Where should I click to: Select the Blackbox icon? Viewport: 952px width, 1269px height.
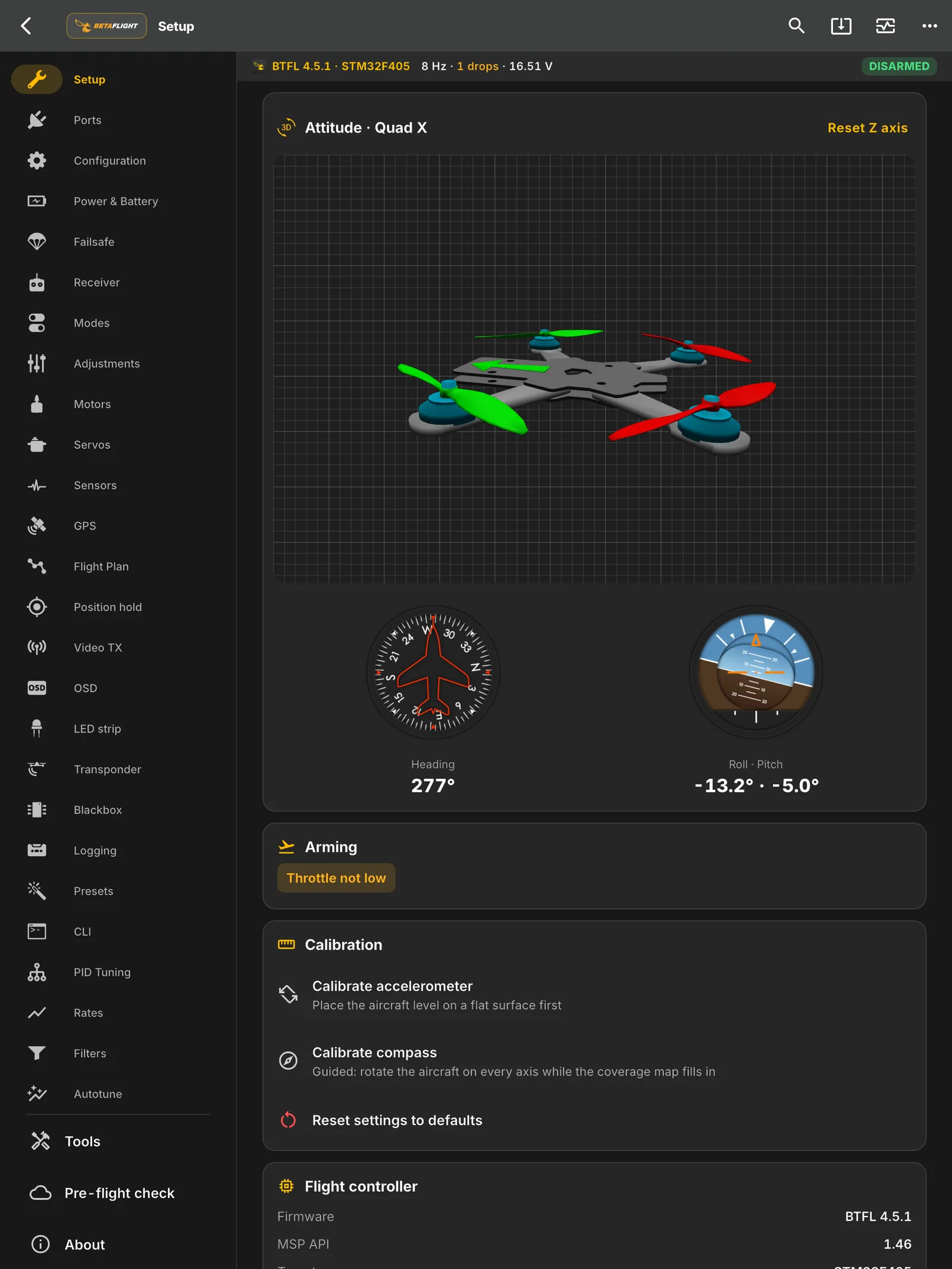(37, 810)
